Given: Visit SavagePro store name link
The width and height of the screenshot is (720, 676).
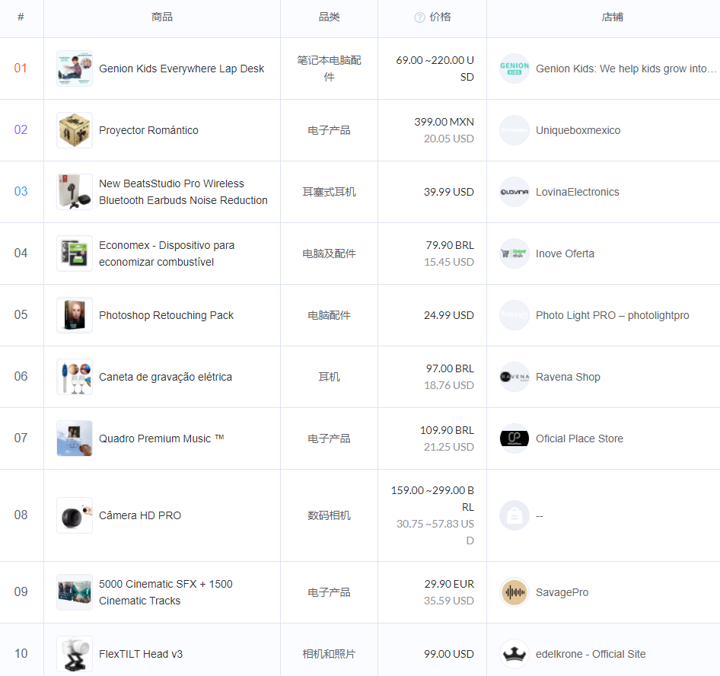Looking at the screenshot, I should tap(562, 592).
